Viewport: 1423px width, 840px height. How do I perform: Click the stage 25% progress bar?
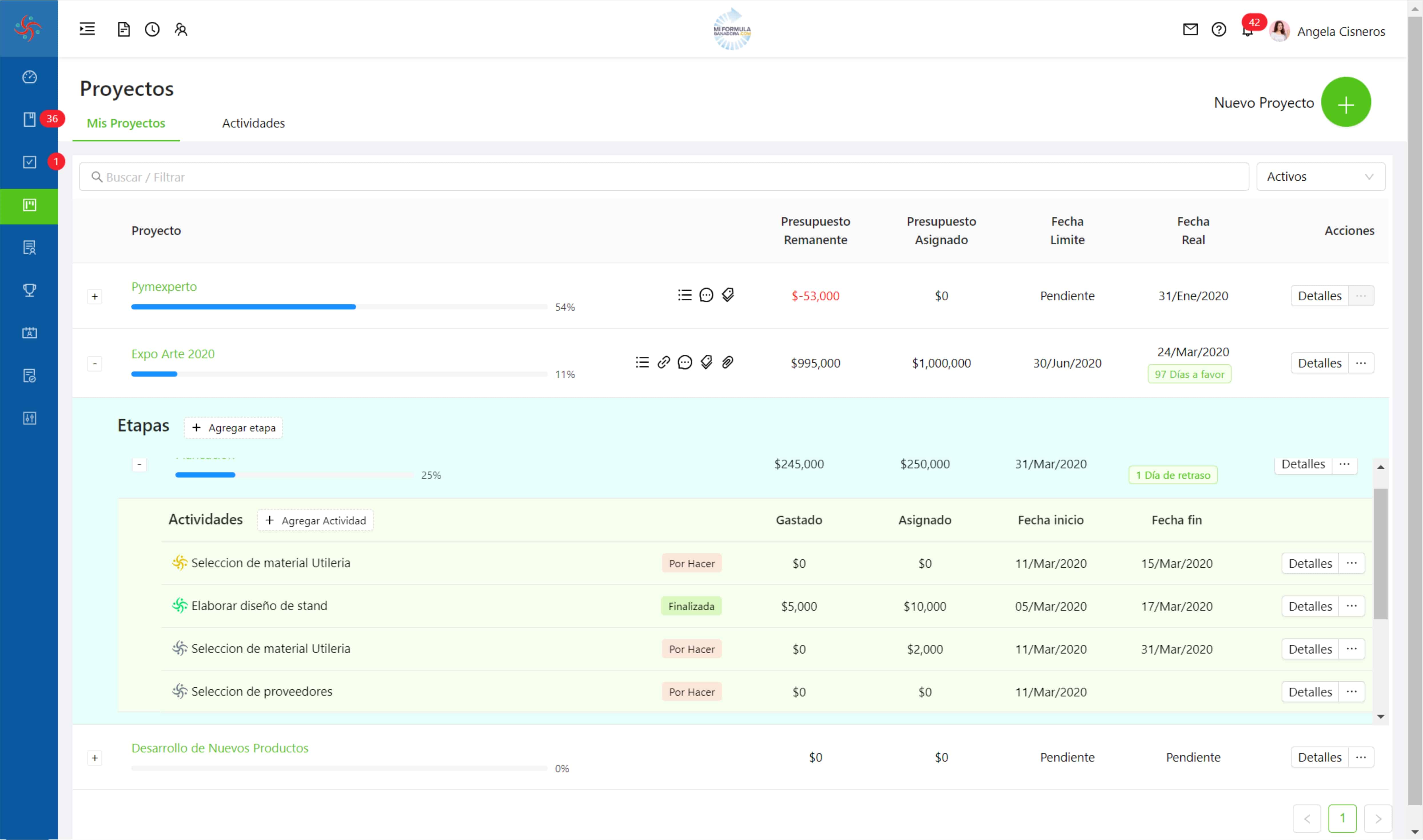[294, 475]
